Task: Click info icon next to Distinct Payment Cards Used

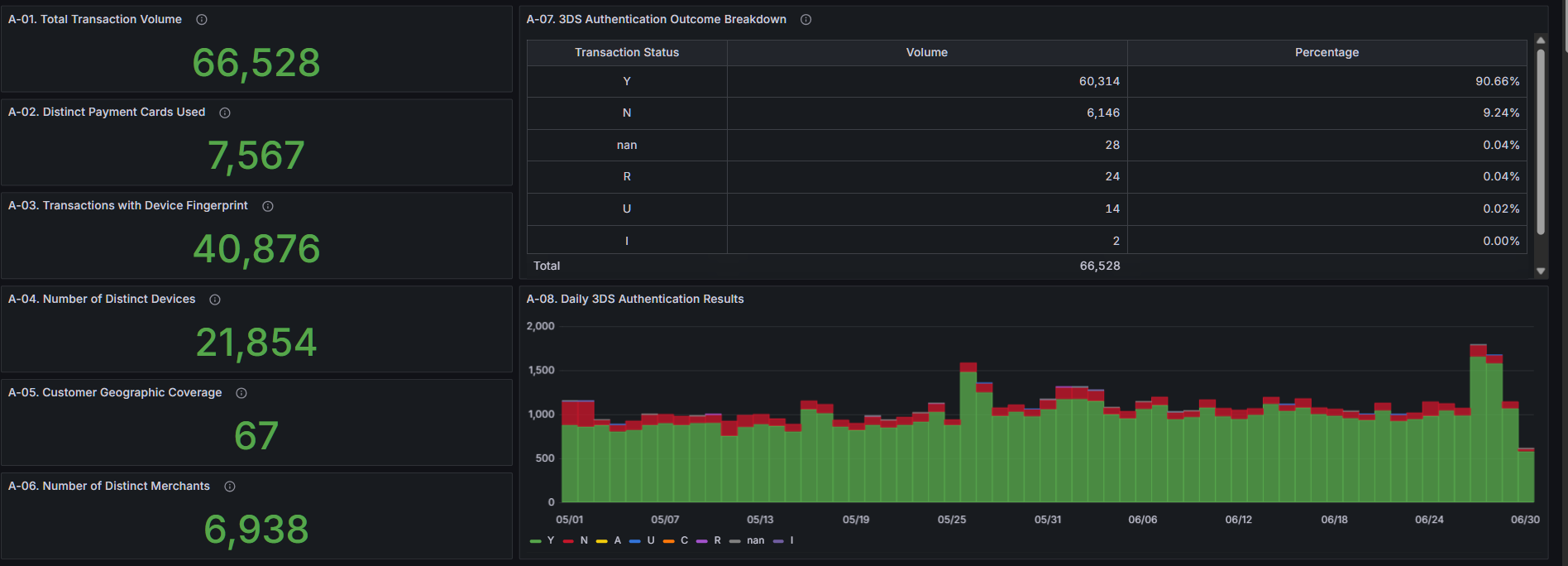Action: 225,113
